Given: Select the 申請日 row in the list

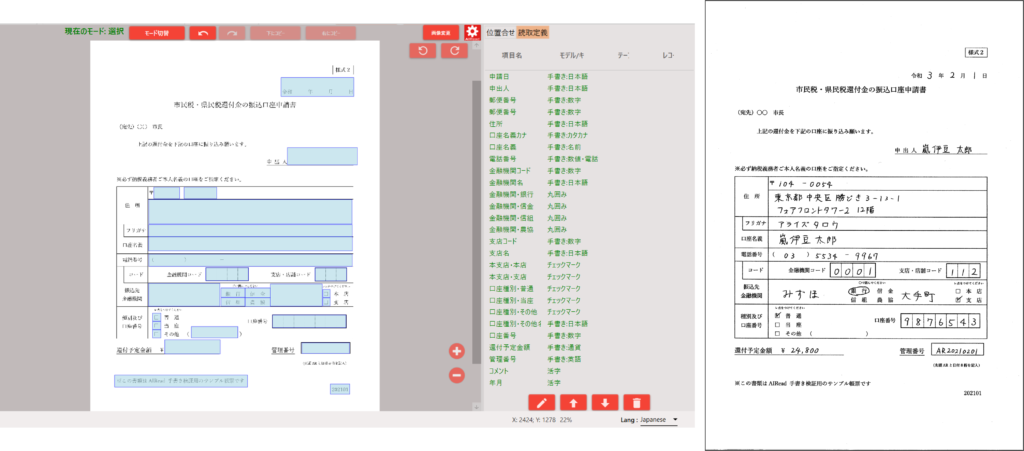Looking at the screenshot, I should pos(499,76).
